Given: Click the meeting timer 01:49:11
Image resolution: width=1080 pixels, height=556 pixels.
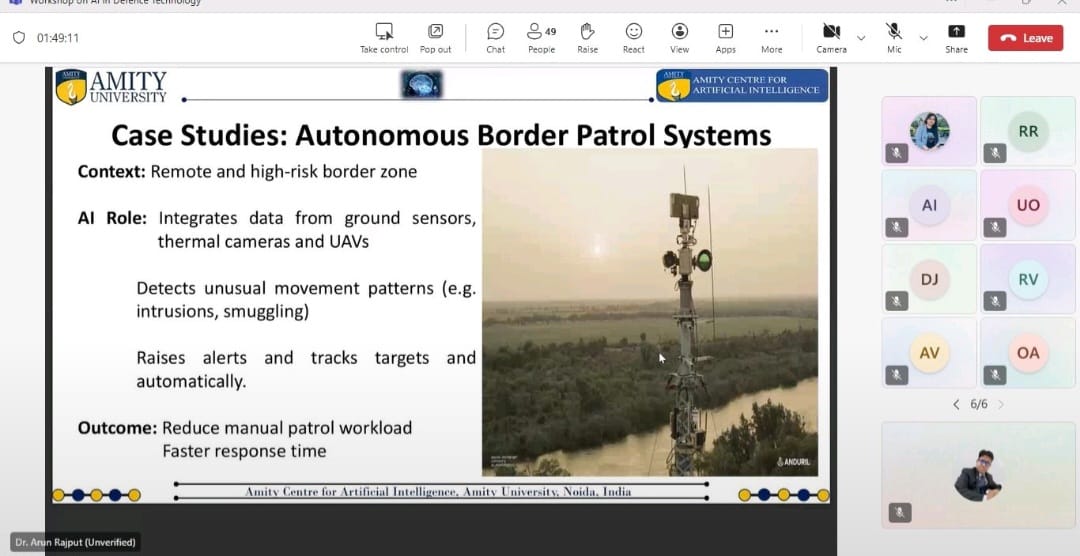Looking at the screenshot, I should [58, 38].
